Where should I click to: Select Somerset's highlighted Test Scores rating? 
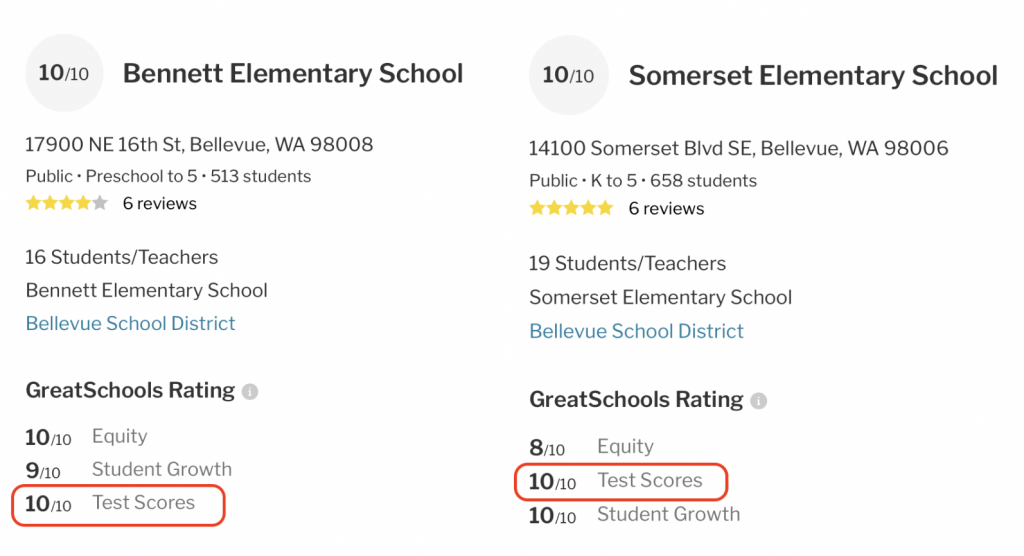pos(621,482)
